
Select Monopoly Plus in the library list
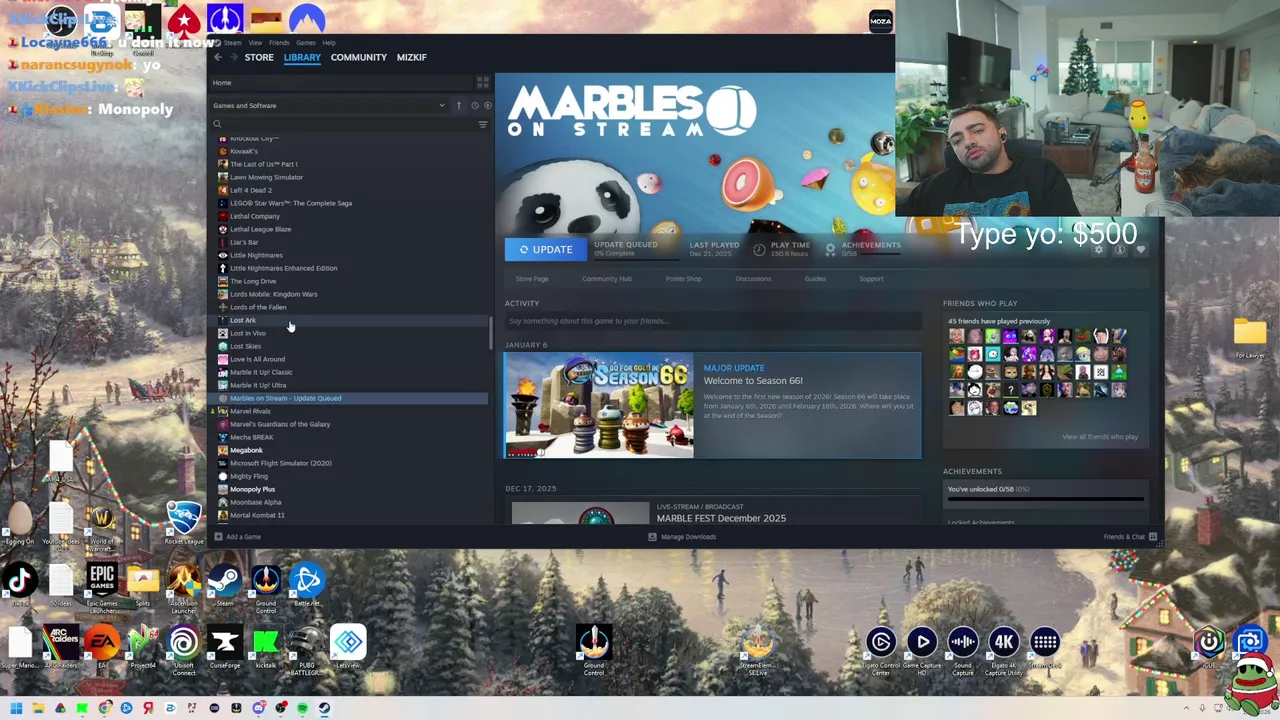252,489
